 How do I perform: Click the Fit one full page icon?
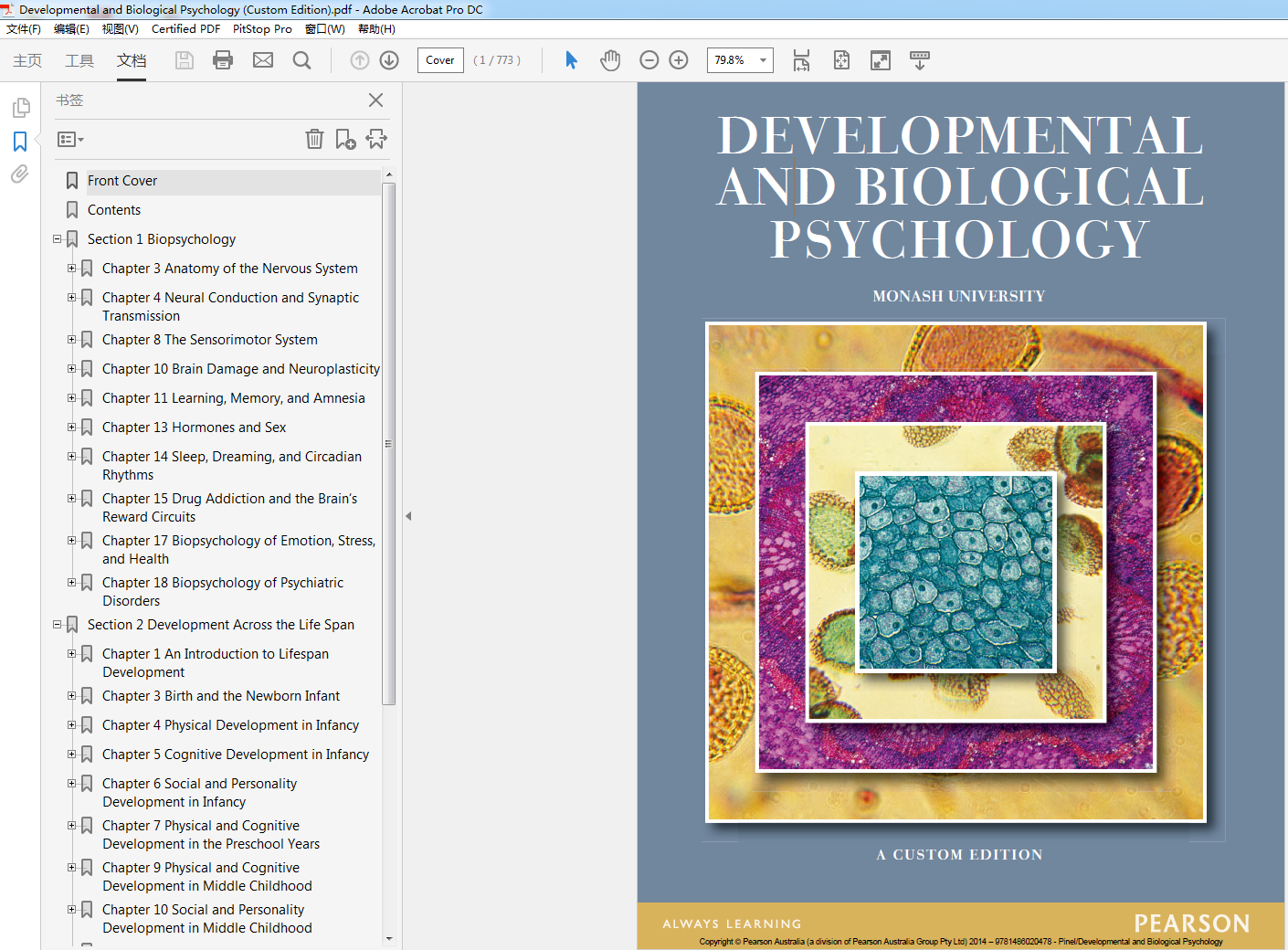(x=841, y=60)
